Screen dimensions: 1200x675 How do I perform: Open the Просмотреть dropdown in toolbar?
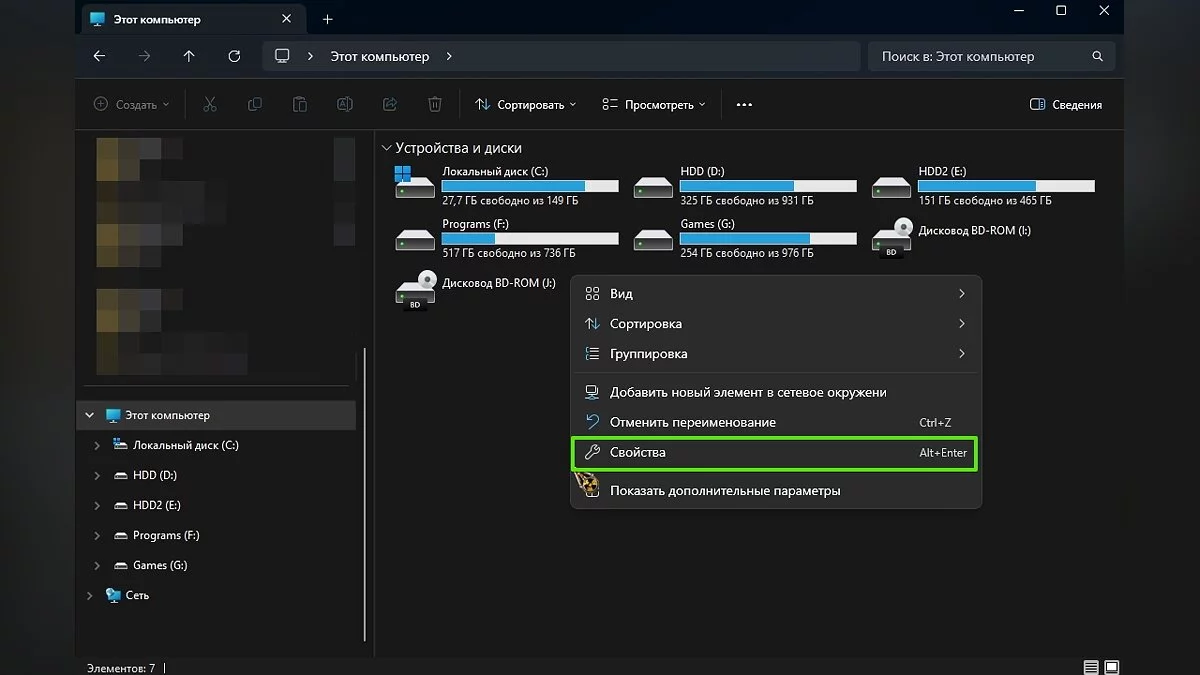(x=654, y=105)
